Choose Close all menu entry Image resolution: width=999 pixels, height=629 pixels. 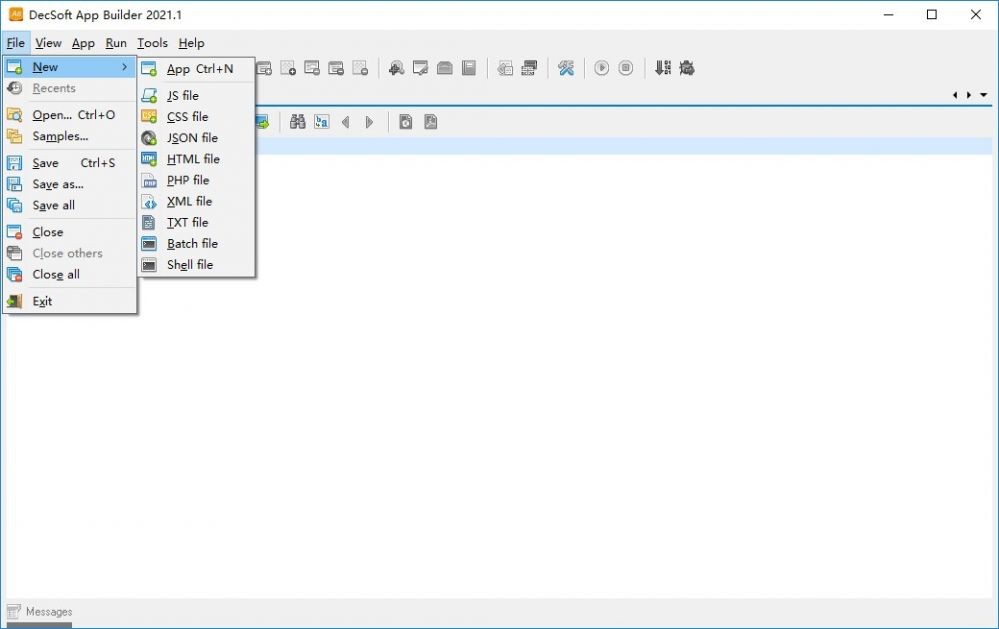coord(70,274)
